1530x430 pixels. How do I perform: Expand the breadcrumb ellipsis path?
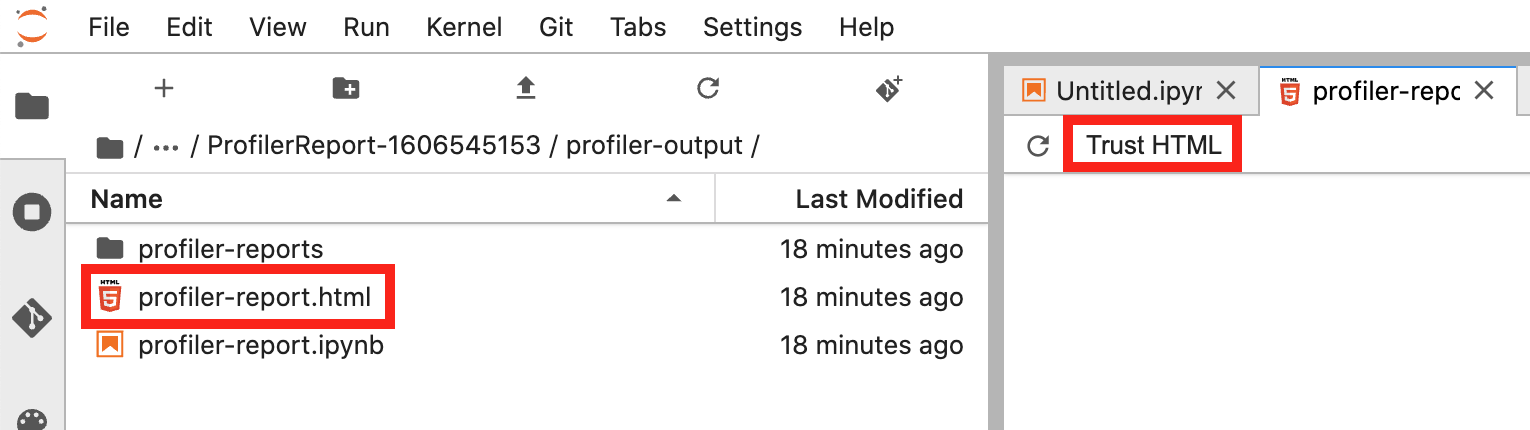(166, 146)
